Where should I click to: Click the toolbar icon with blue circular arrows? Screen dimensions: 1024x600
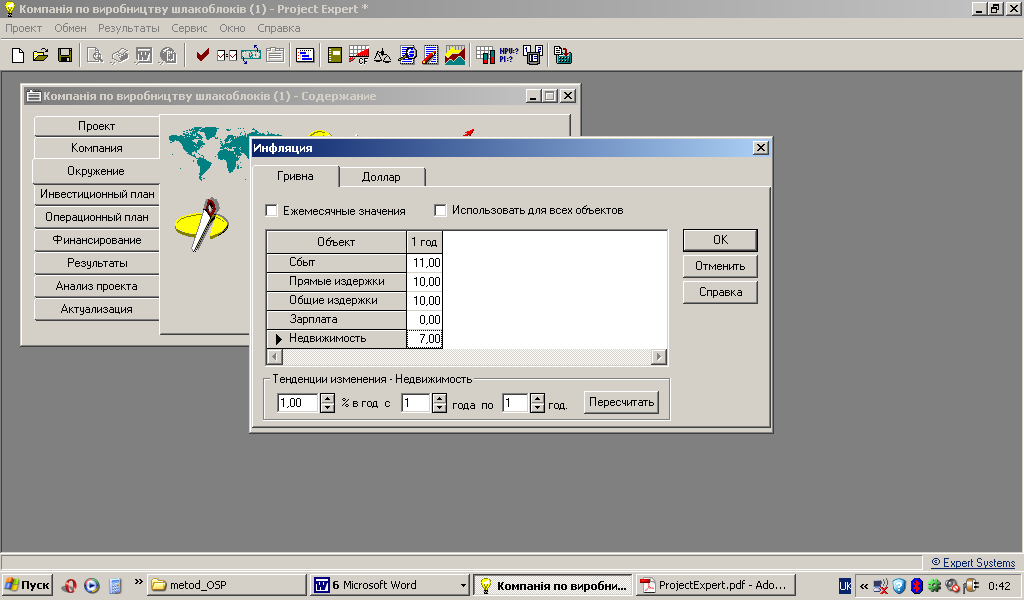251,55
